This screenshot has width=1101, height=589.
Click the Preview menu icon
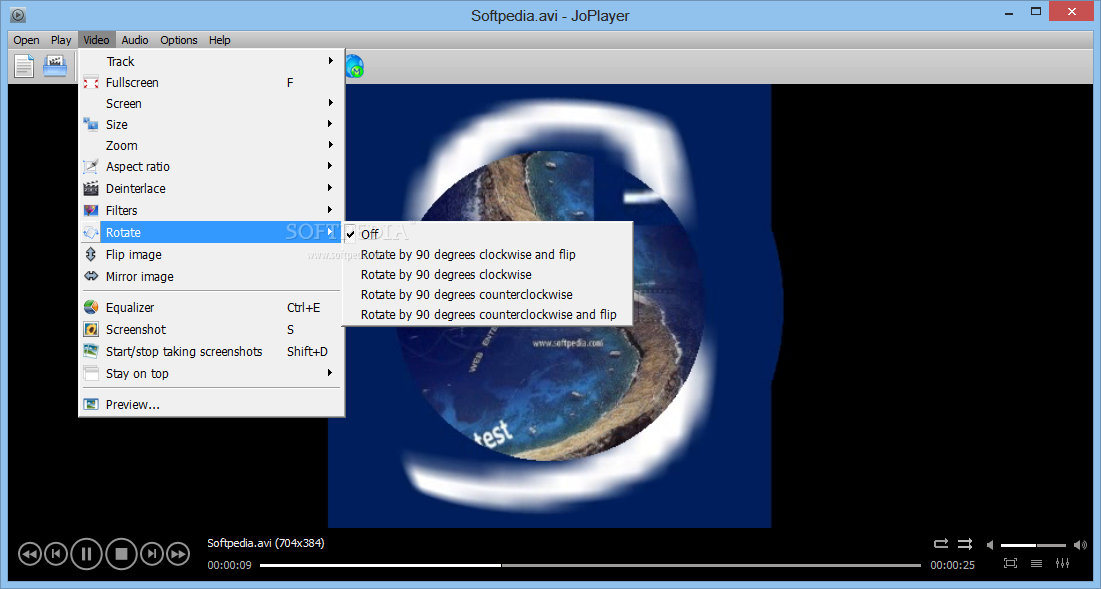[x=91, y=404]
